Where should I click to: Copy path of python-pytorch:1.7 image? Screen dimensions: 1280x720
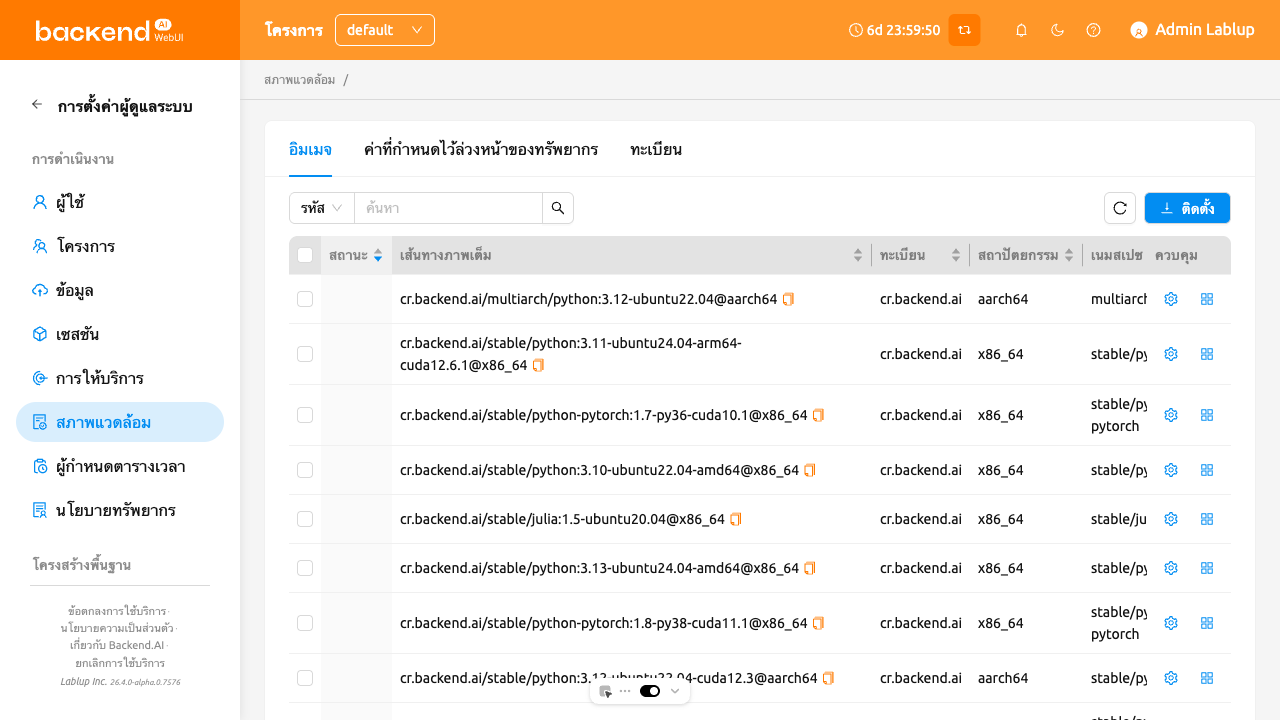[818, 415]
